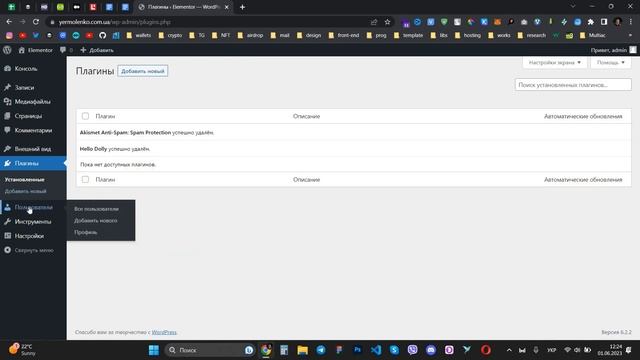Open the weather widget showing 22°C

point(22,350)
